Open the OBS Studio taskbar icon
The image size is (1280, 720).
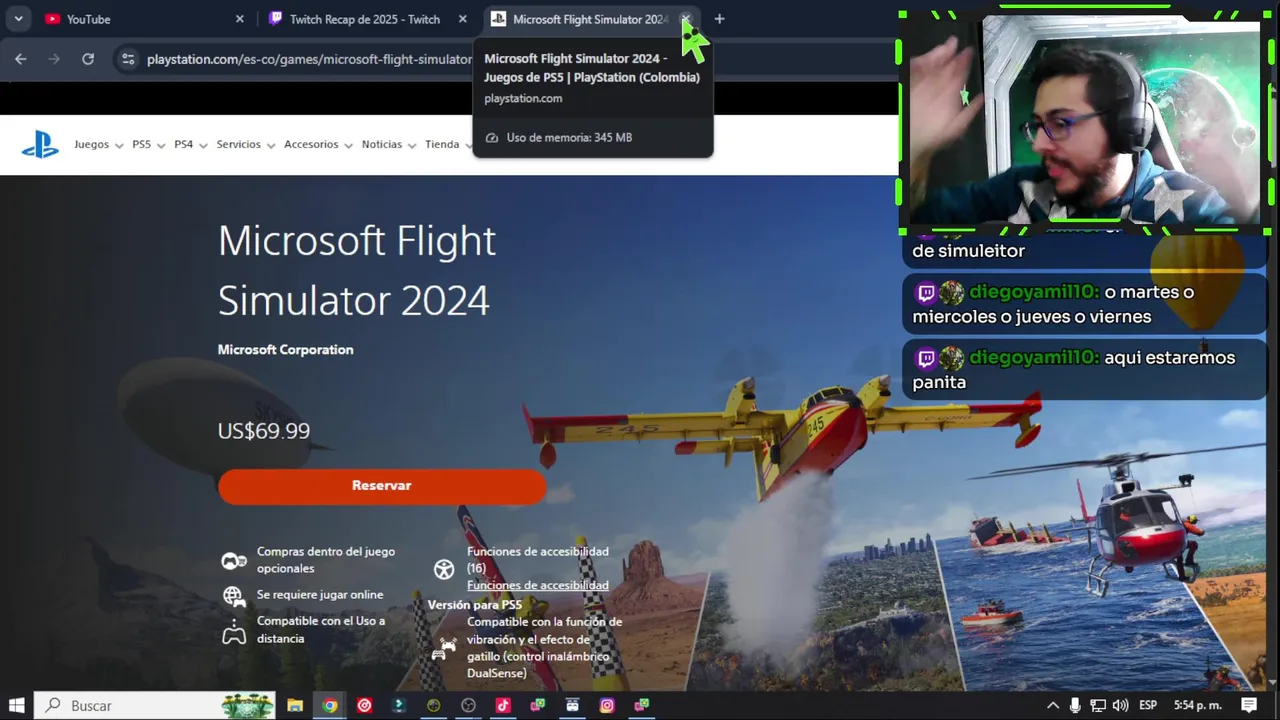tap(468, 705)
